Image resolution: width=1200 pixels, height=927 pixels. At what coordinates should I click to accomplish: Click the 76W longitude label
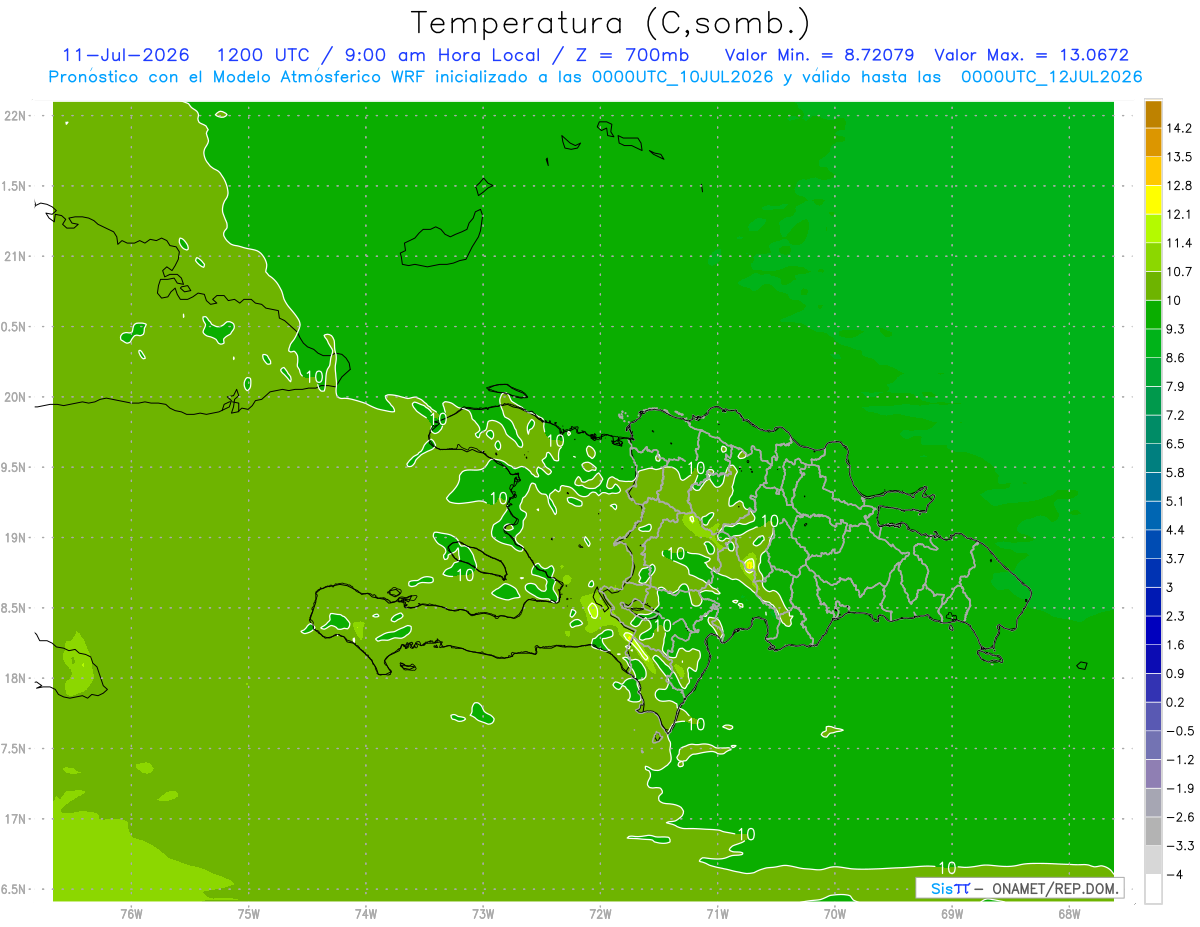131,913
